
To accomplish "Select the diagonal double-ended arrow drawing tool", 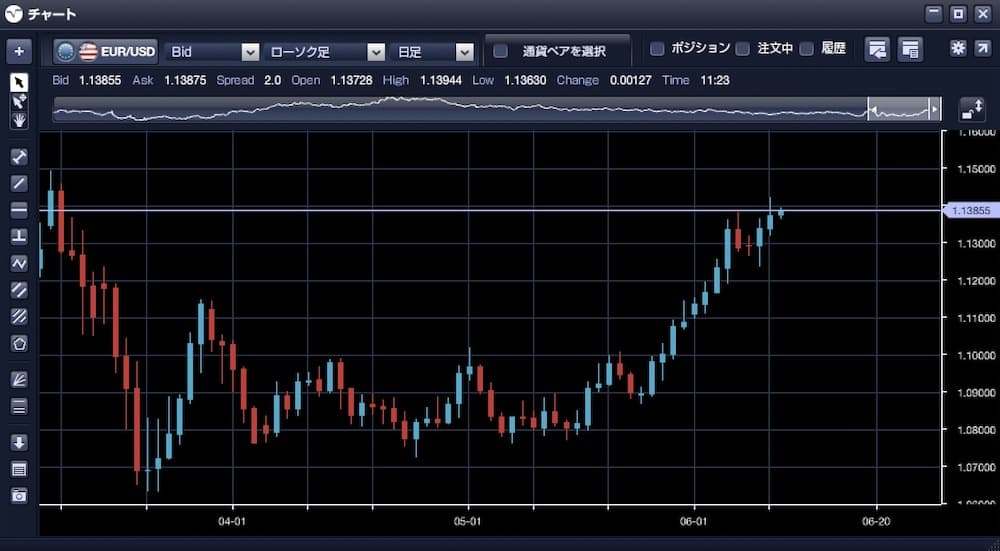I will [x=19, y=156].
